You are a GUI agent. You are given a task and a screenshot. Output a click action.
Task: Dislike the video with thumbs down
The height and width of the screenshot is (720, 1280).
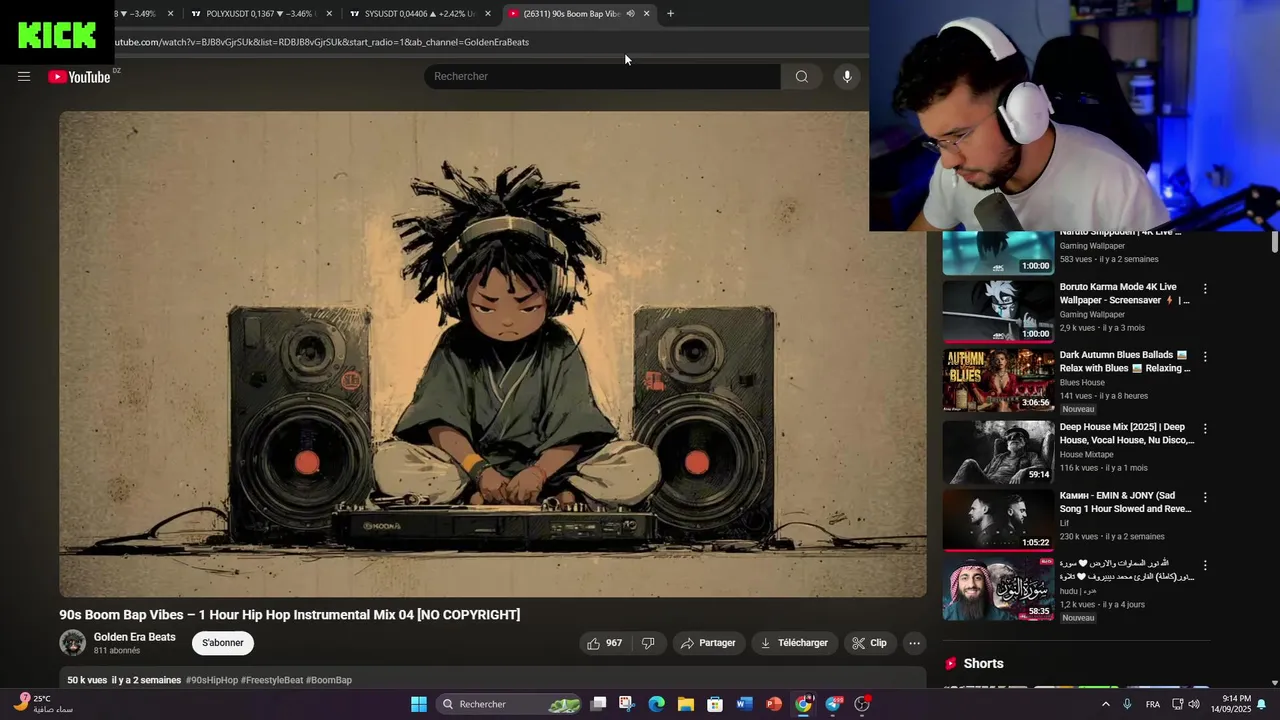click(x=648, y=643)
